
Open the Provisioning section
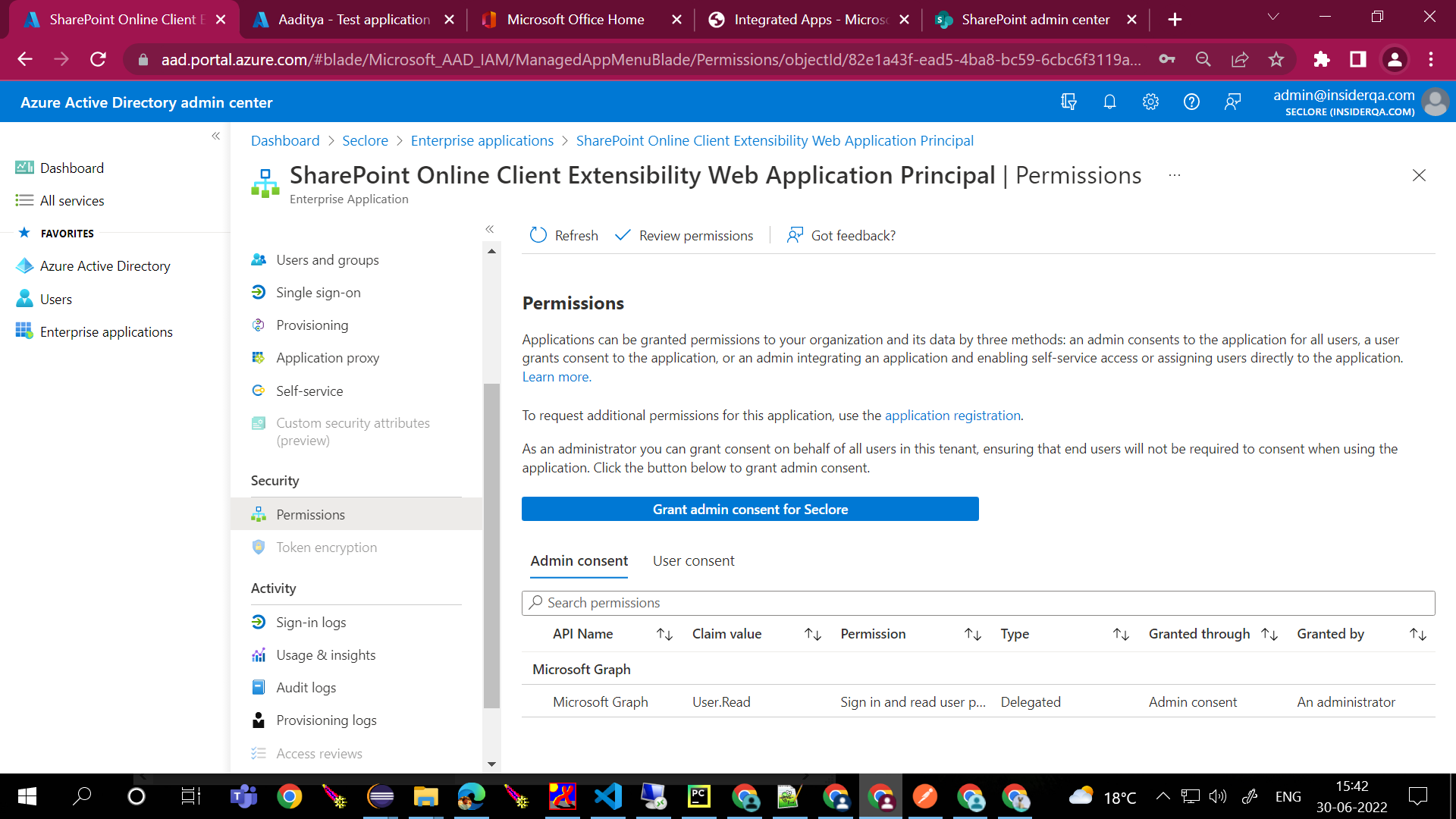click(x=312, y=325)
